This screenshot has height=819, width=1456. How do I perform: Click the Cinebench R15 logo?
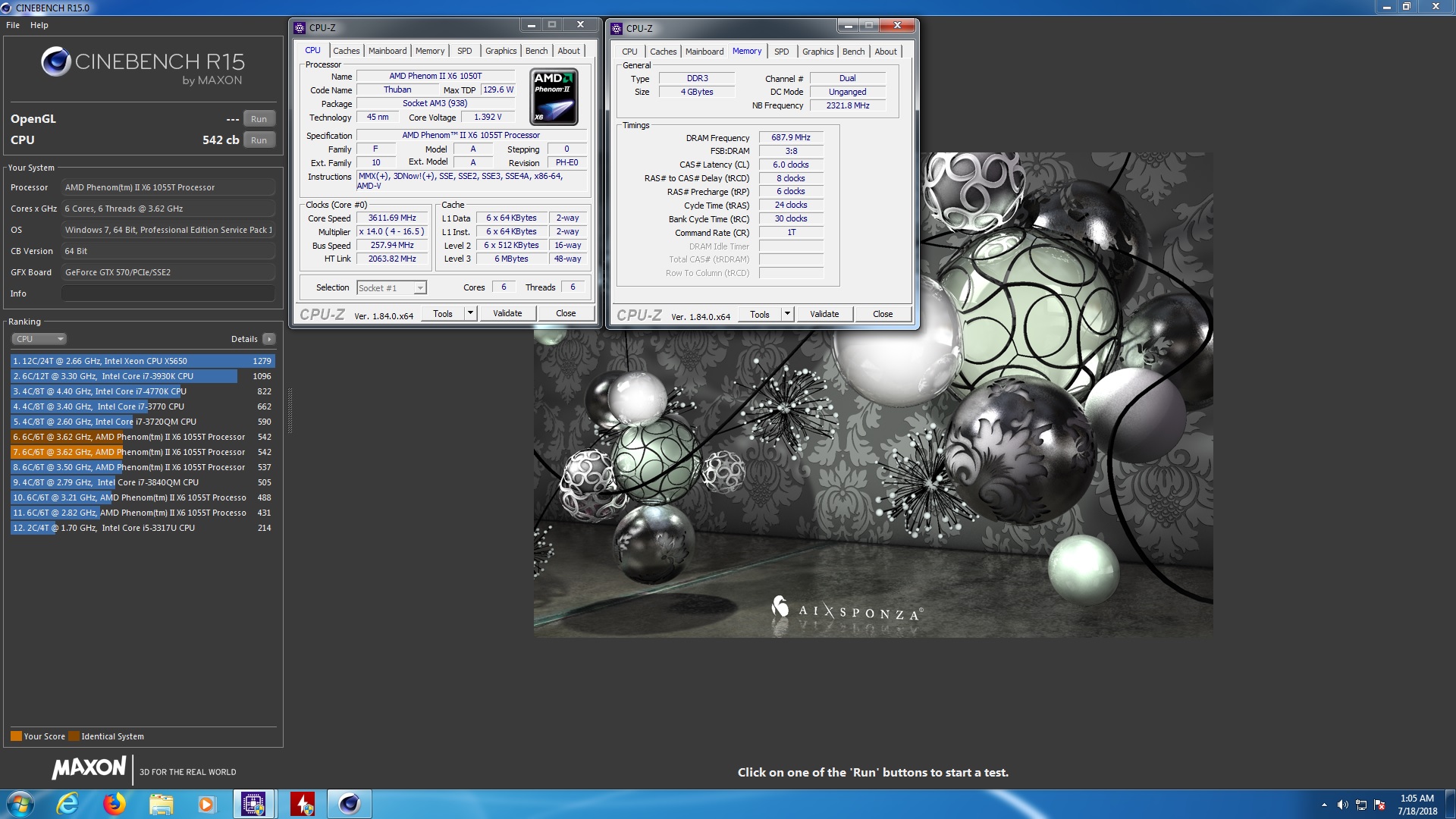coord(143,66)
